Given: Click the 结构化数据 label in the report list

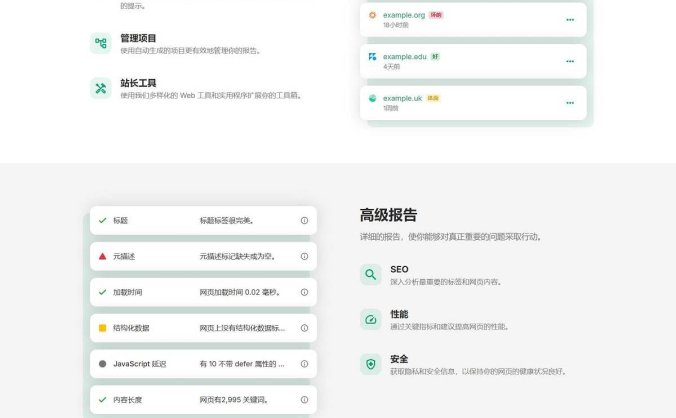Looking at the screenshot, I should pyautogui.click(x=131, y=328).
